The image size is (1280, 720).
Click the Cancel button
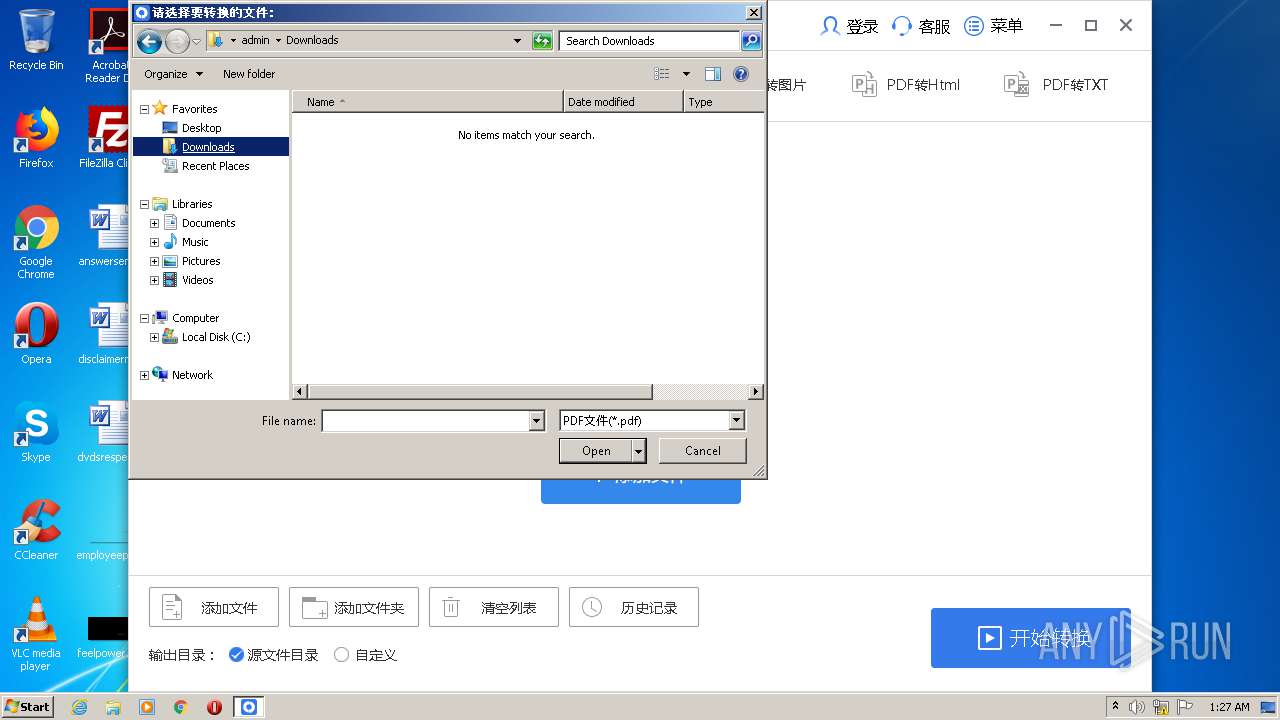point(702,451)
